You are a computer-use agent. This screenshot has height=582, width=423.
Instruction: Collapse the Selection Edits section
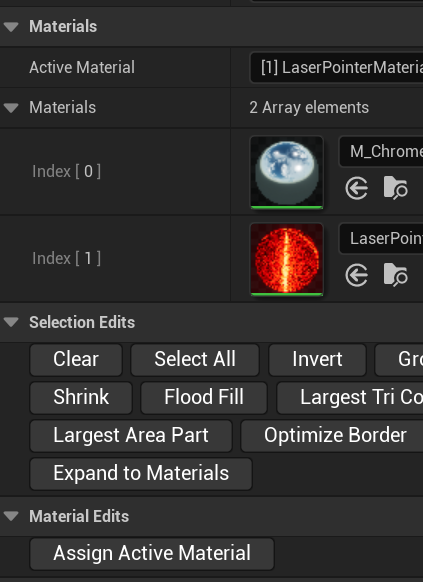(11, 322)
